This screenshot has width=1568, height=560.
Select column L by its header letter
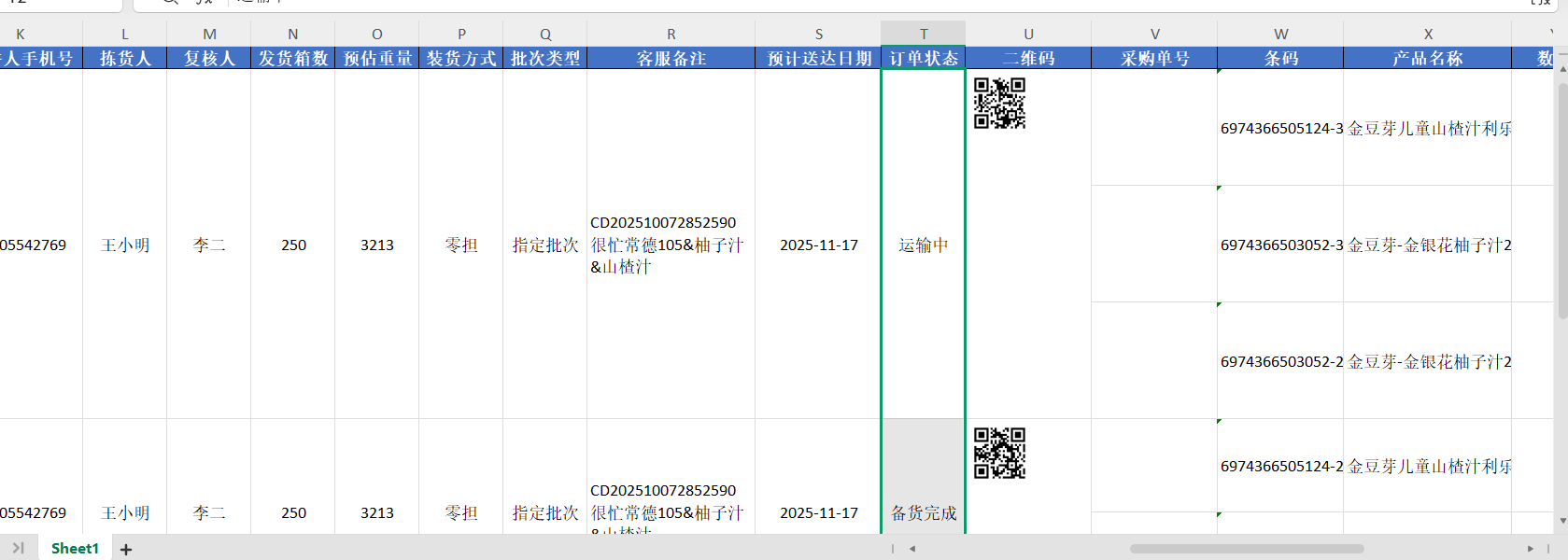(x=125, y=35)
